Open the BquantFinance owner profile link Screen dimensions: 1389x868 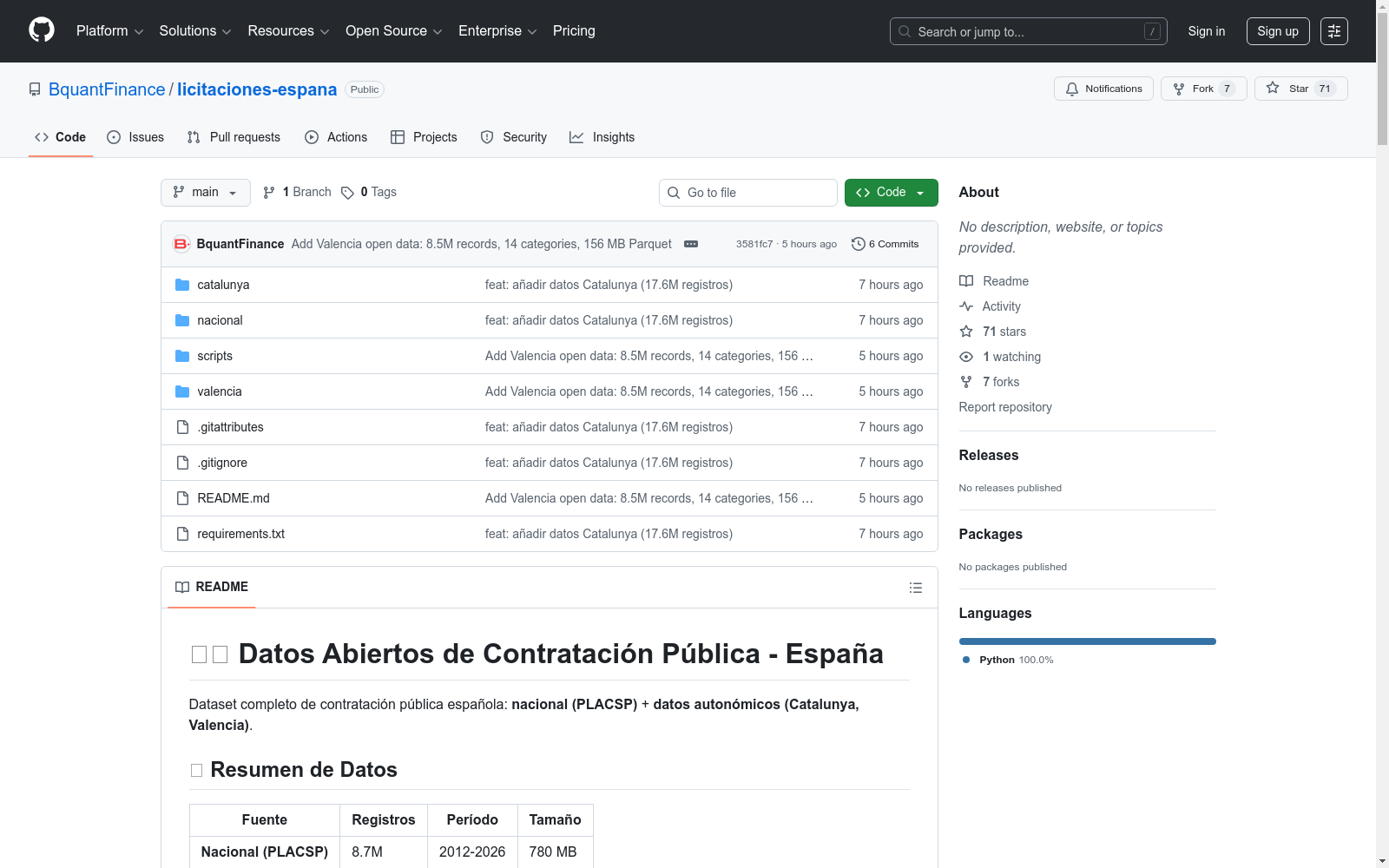click(107, 89)
